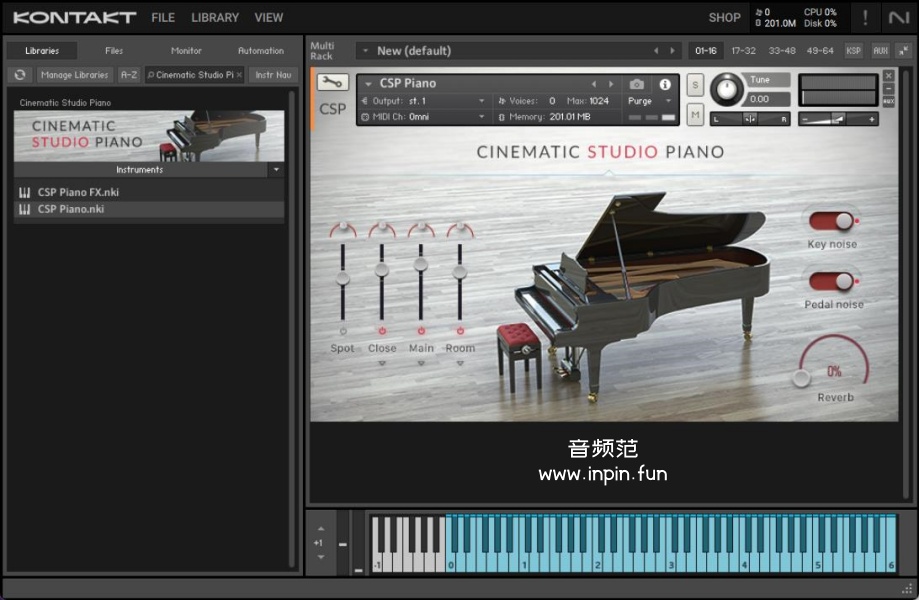Refresh the library list
919x600 pixels.
(x=20, y=75)
